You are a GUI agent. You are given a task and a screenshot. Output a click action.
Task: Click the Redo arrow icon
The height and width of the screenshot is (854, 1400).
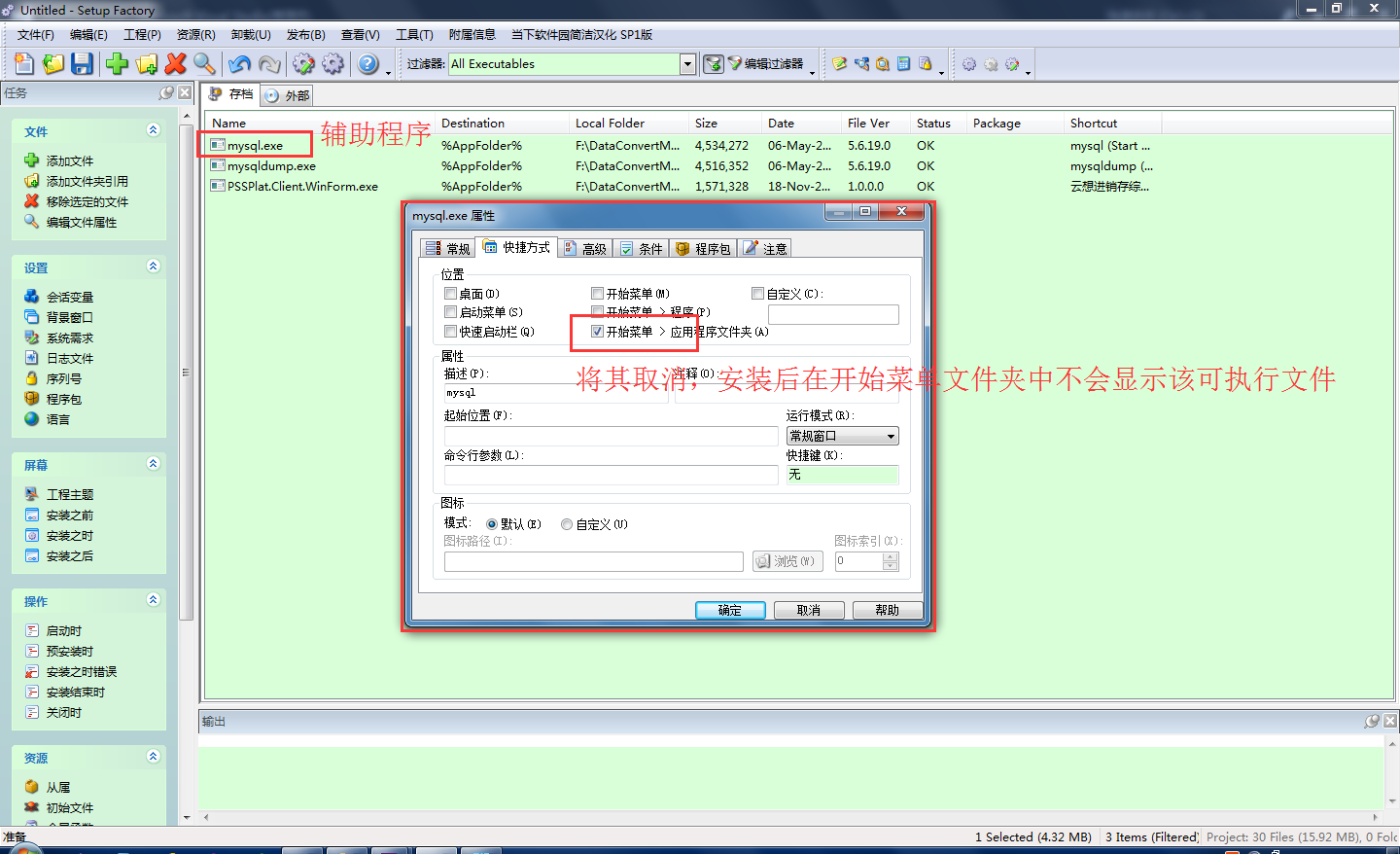(269, 64)
